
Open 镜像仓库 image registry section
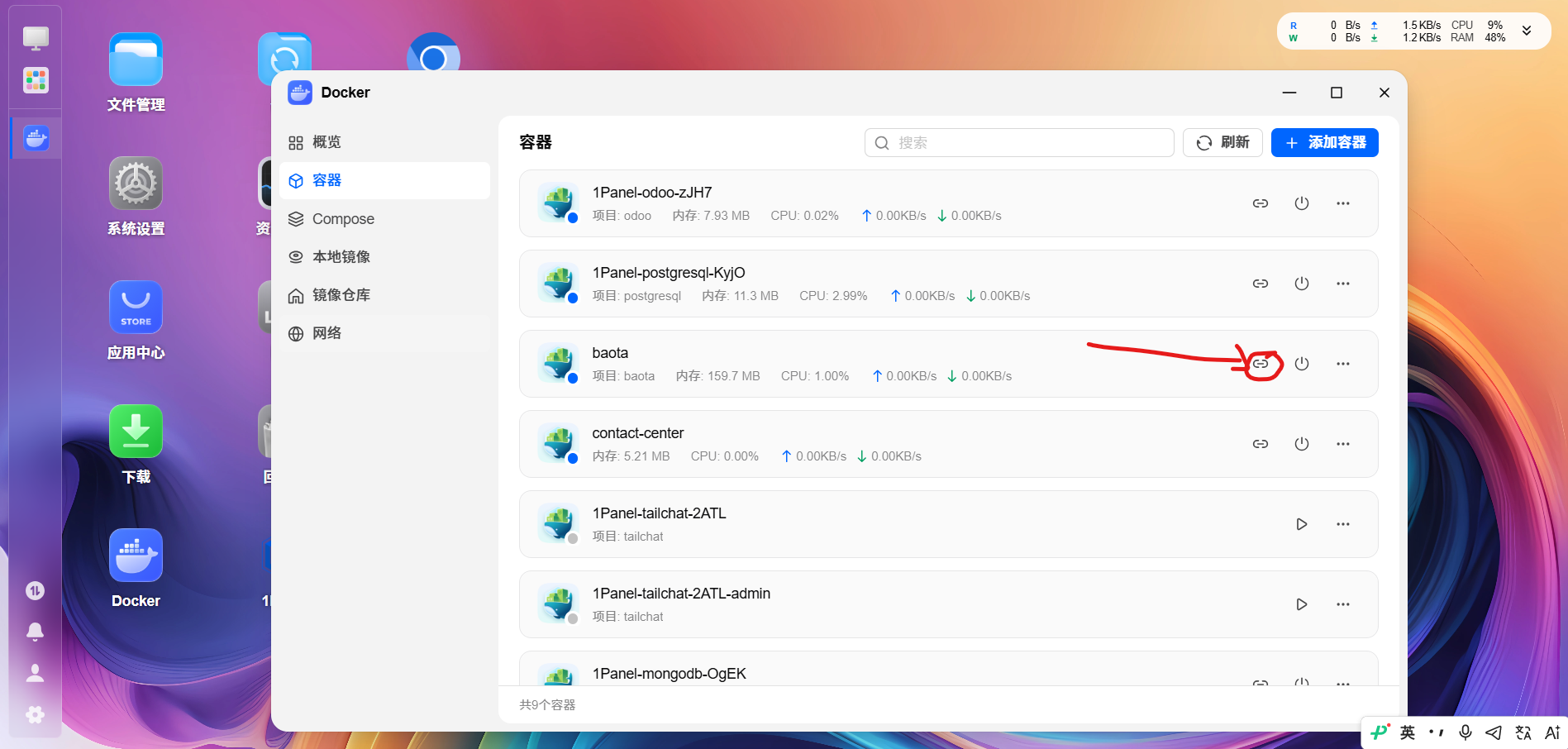[384, 295]
